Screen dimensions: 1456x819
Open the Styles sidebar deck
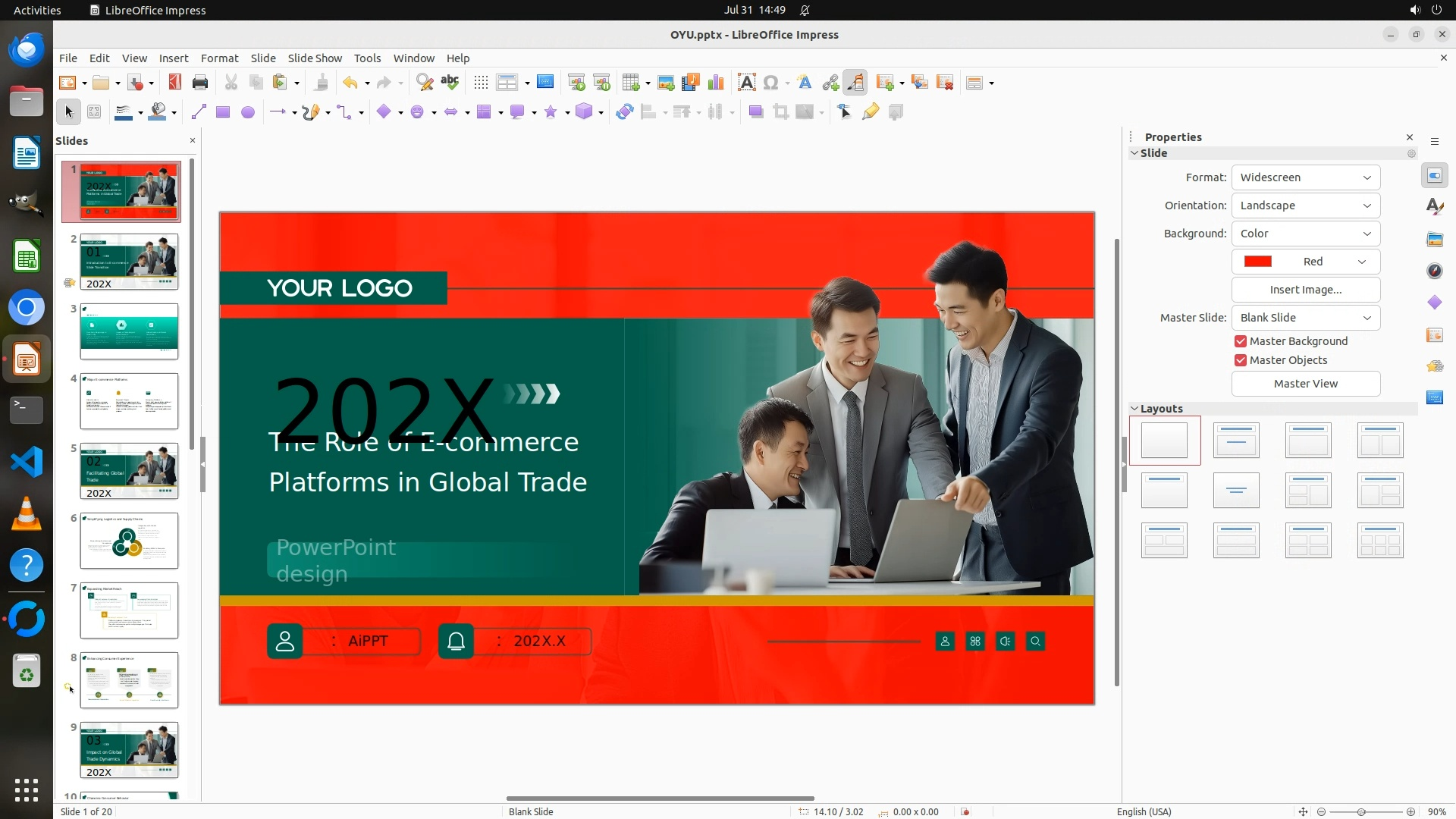[x=1434, y=207]
